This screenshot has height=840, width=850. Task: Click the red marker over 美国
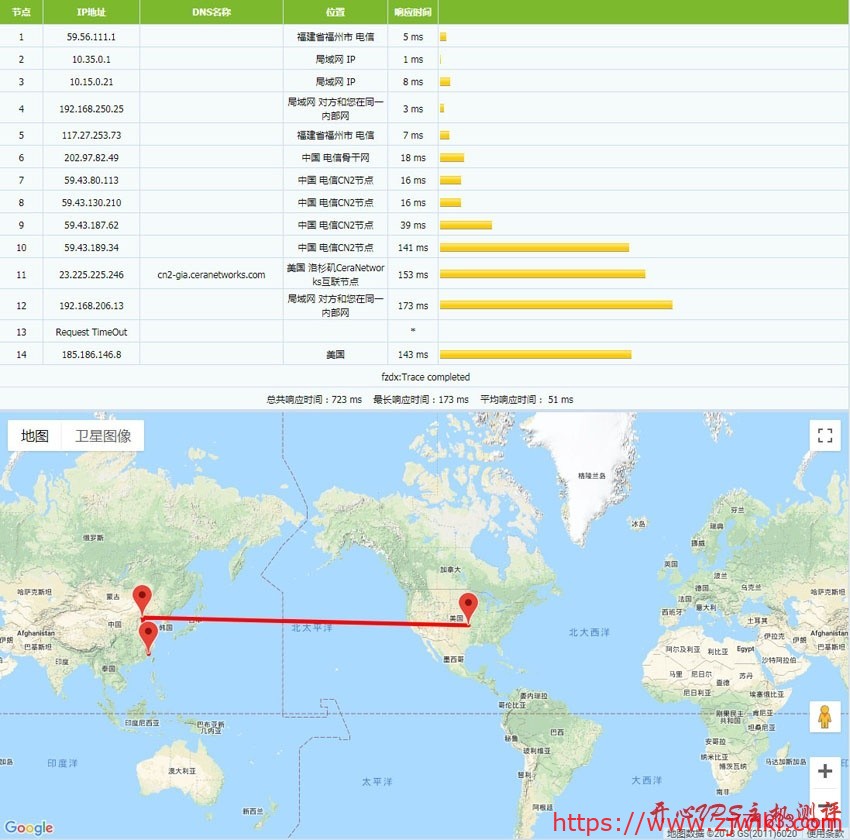(x=469, y=604)
